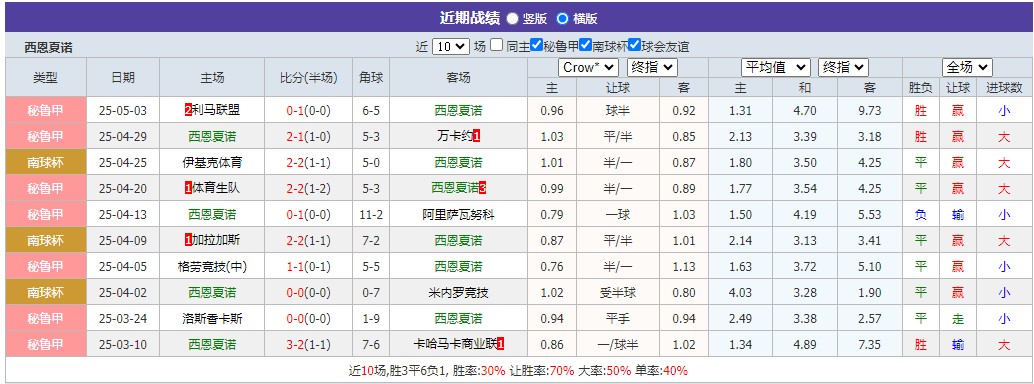Screen dimensions: 1034x384
Task: Click home team 利马联盟
Action: point(216,110)
